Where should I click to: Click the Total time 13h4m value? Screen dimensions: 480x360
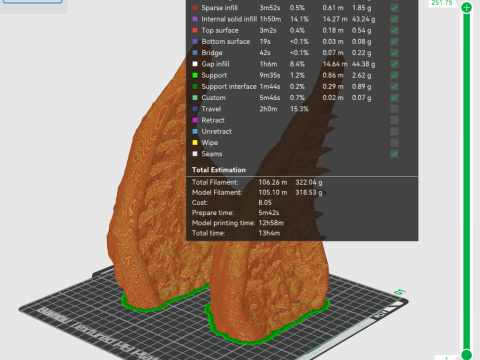(269, 233)
